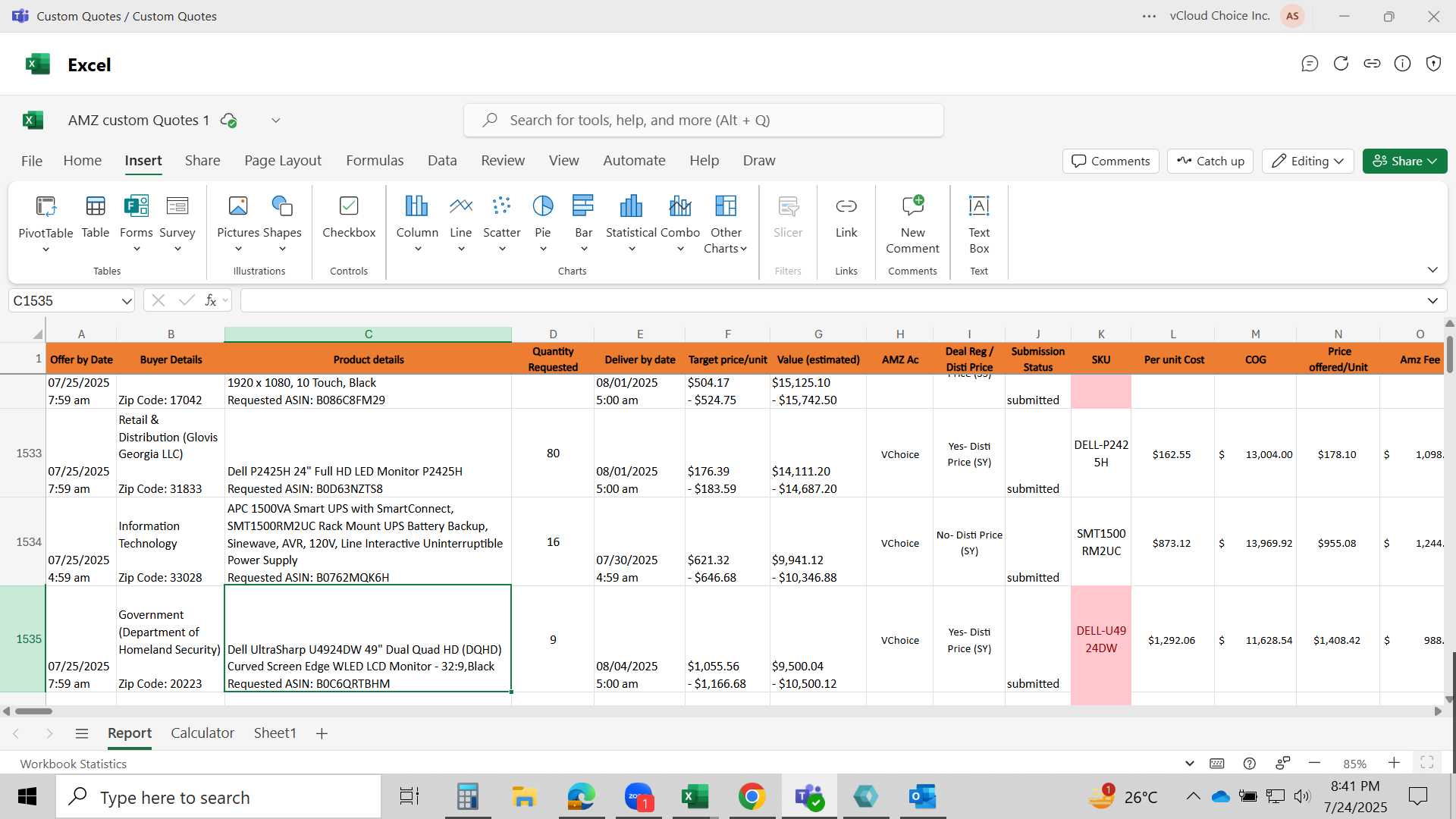This screenshot has width=1456, height=819.
Task: Zoom in with the plus button
Action: [1394, 764]
